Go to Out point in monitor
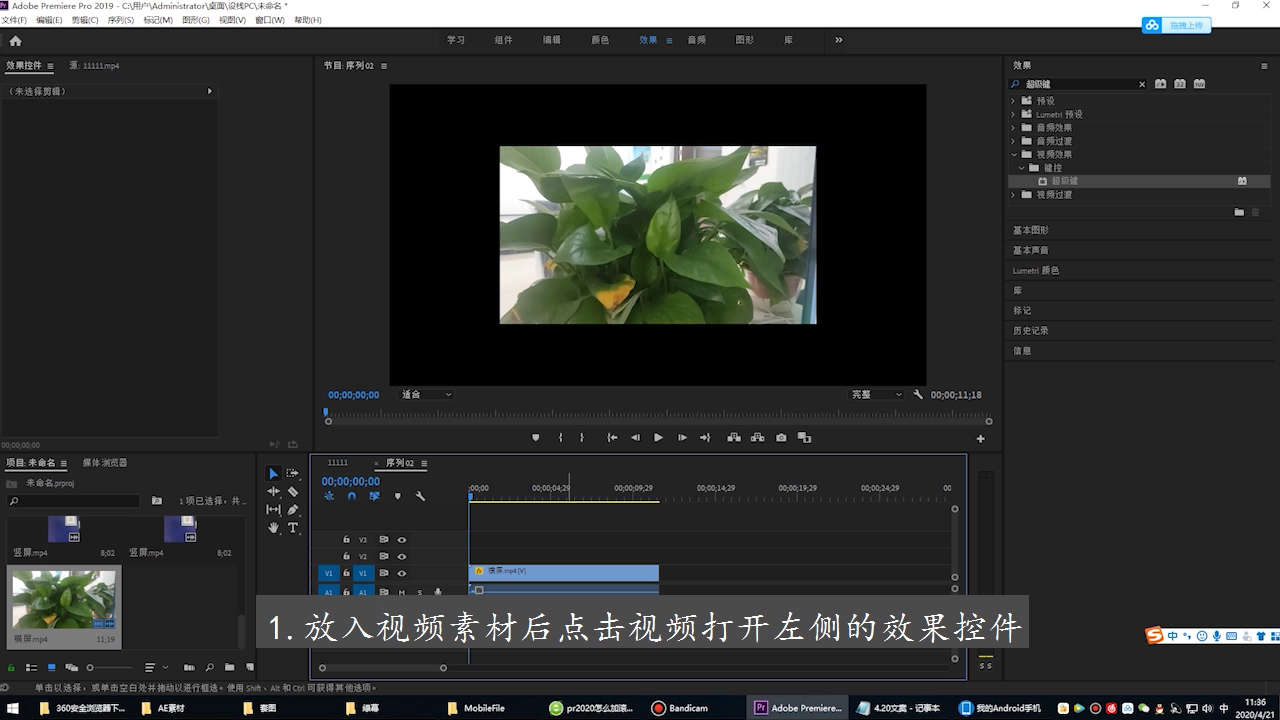The height and width of the screenshot is (720, 1280). pos(705,438)
